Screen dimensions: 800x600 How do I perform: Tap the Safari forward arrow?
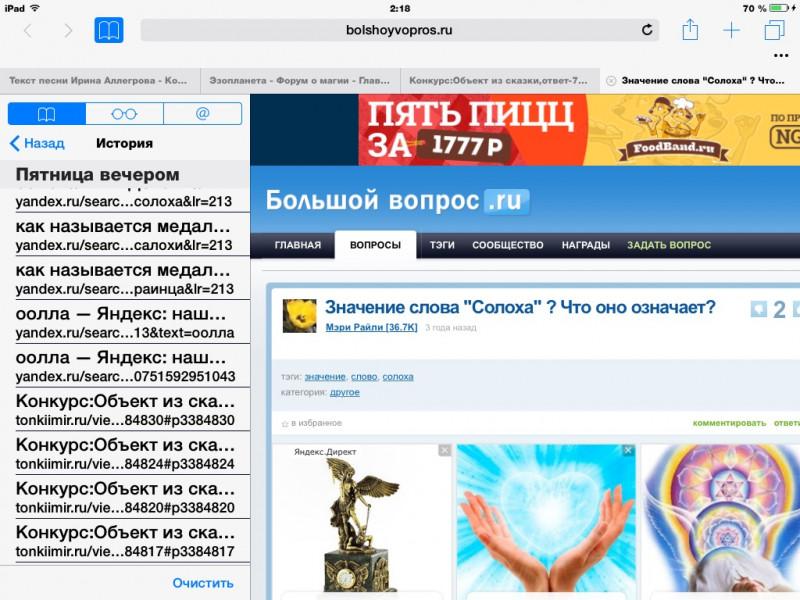coord(68,30)
